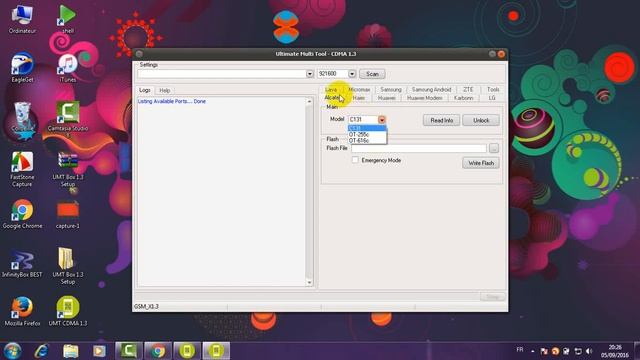Open the ZTE tab

[468, 89]
